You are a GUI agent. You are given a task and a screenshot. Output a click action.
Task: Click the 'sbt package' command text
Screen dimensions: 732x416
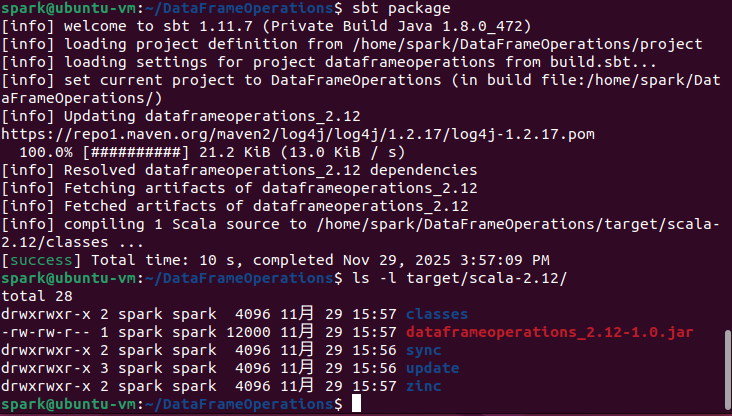tap(401, 8)
